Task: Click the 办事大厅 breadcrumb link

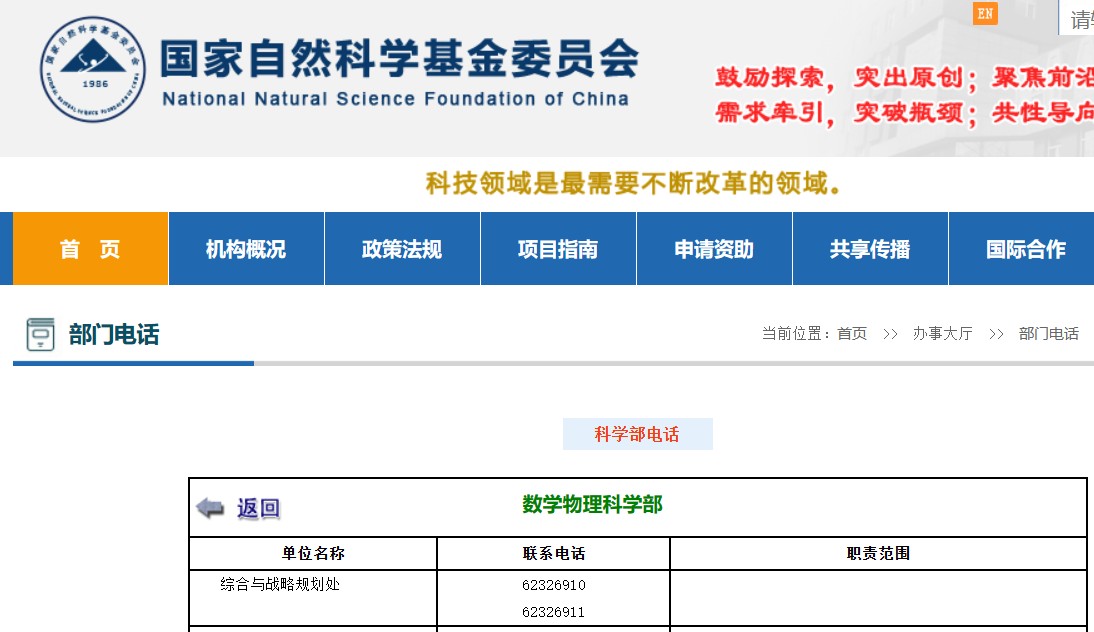Action: (x=943, y=333)
